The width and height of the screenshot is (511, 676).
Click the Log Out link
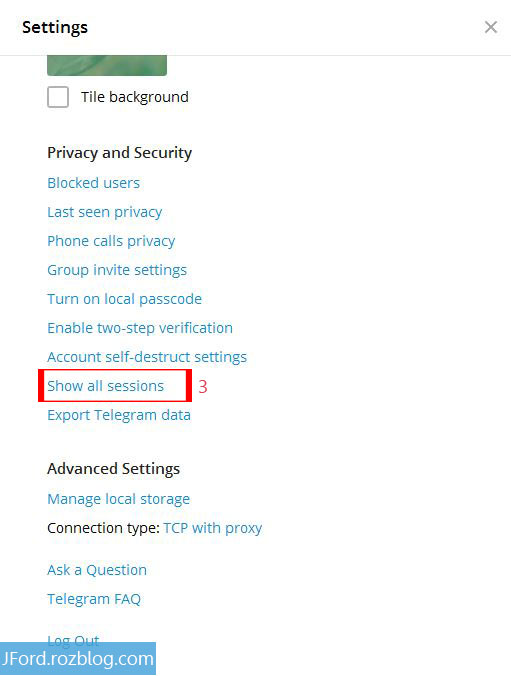click(73, 640)
